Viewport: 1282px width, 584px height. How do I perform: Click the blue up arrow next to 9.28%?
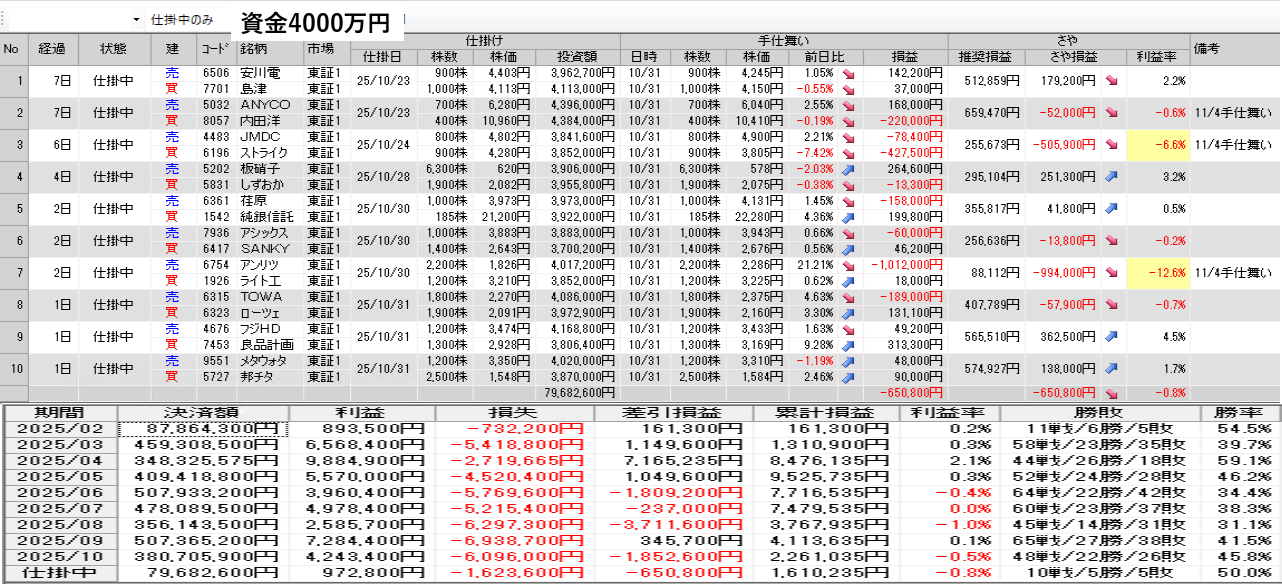click(849, 345)
